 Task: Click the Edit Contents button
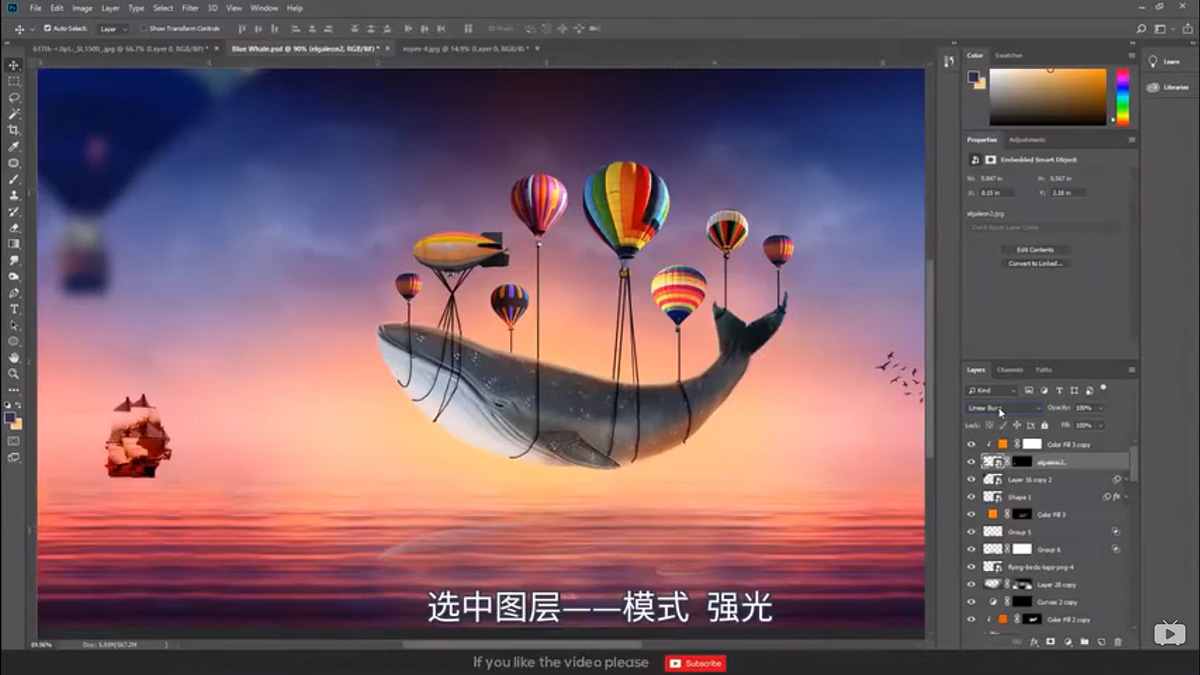coord(1035,249)
